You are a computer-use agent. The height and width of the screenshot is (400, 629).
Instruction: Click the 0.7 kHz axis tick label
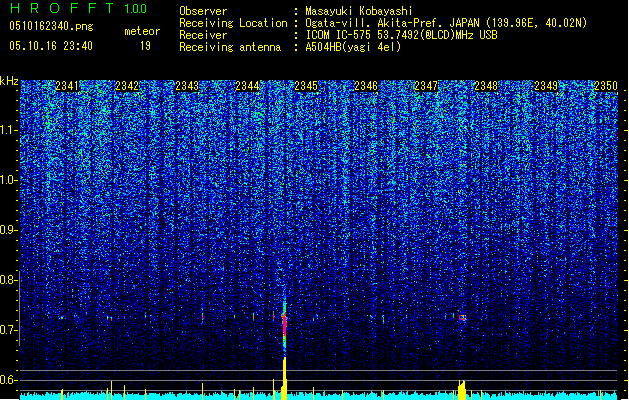[x=8, y=330]
